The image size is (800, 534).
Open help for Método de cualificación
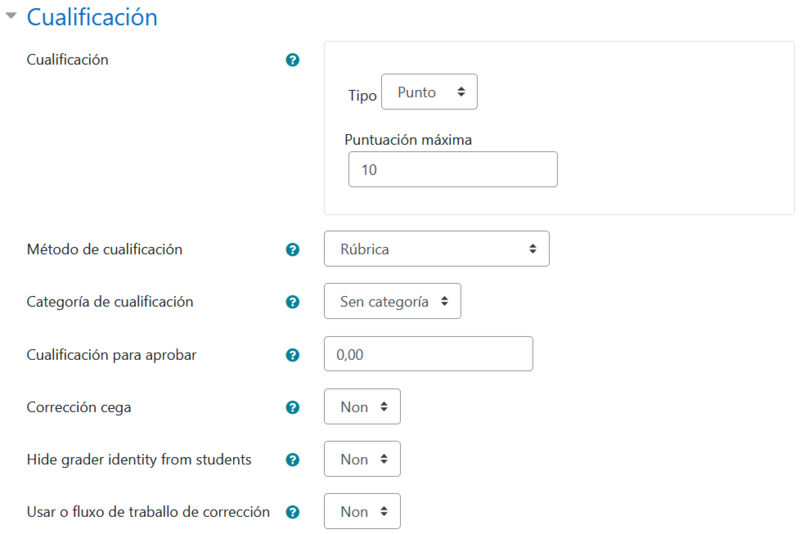[x=292, y=250]
